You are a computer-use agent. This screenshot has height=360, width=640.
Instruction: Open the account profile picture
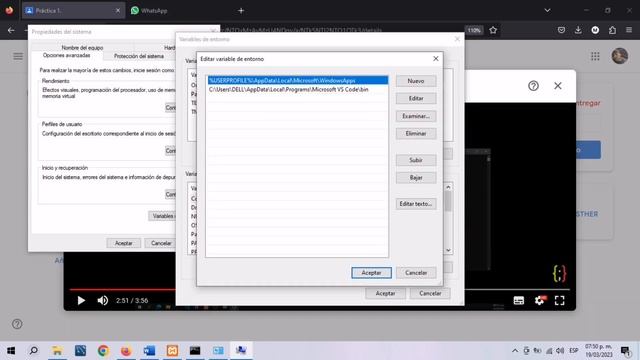[620, 56]
